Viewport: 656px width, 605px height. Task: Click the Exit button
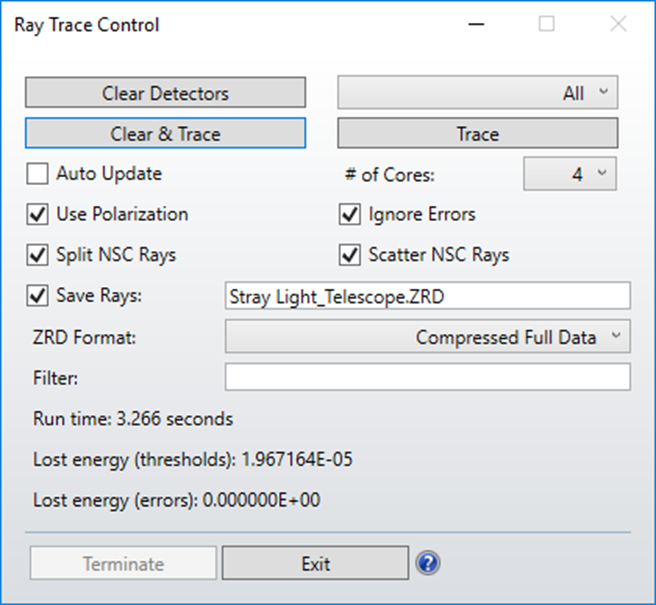coord(315,564)
